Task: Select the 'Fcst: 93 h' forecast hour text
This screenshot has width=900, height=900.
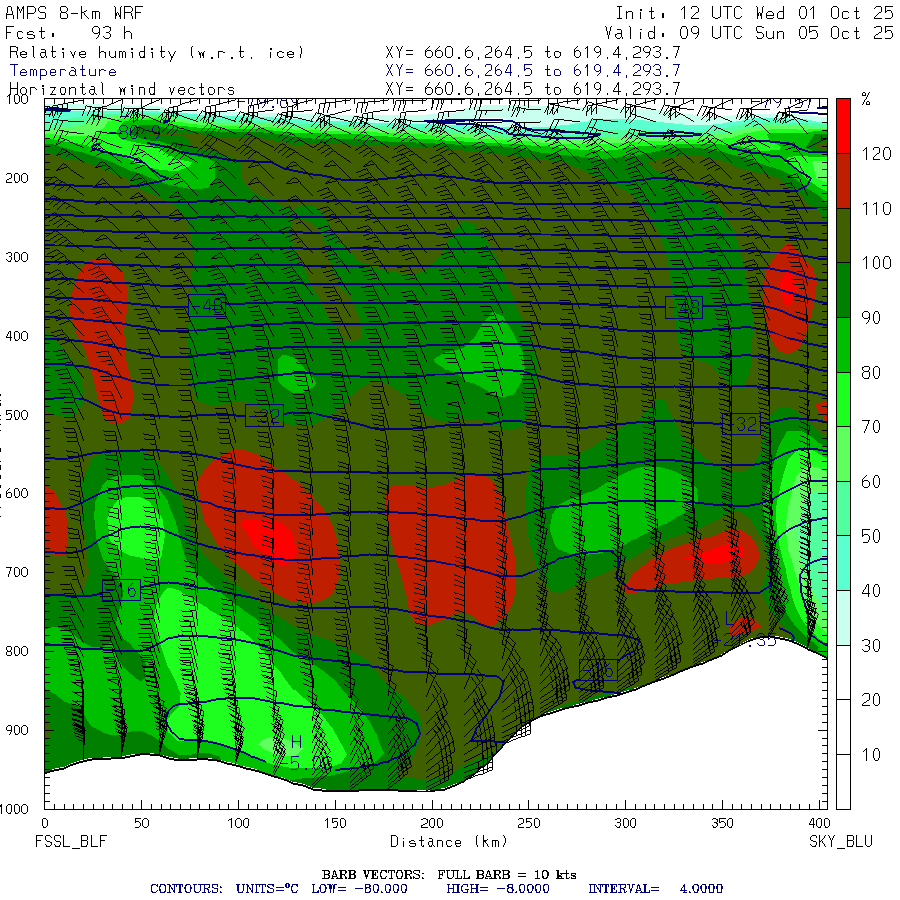Action: (69, 33)
